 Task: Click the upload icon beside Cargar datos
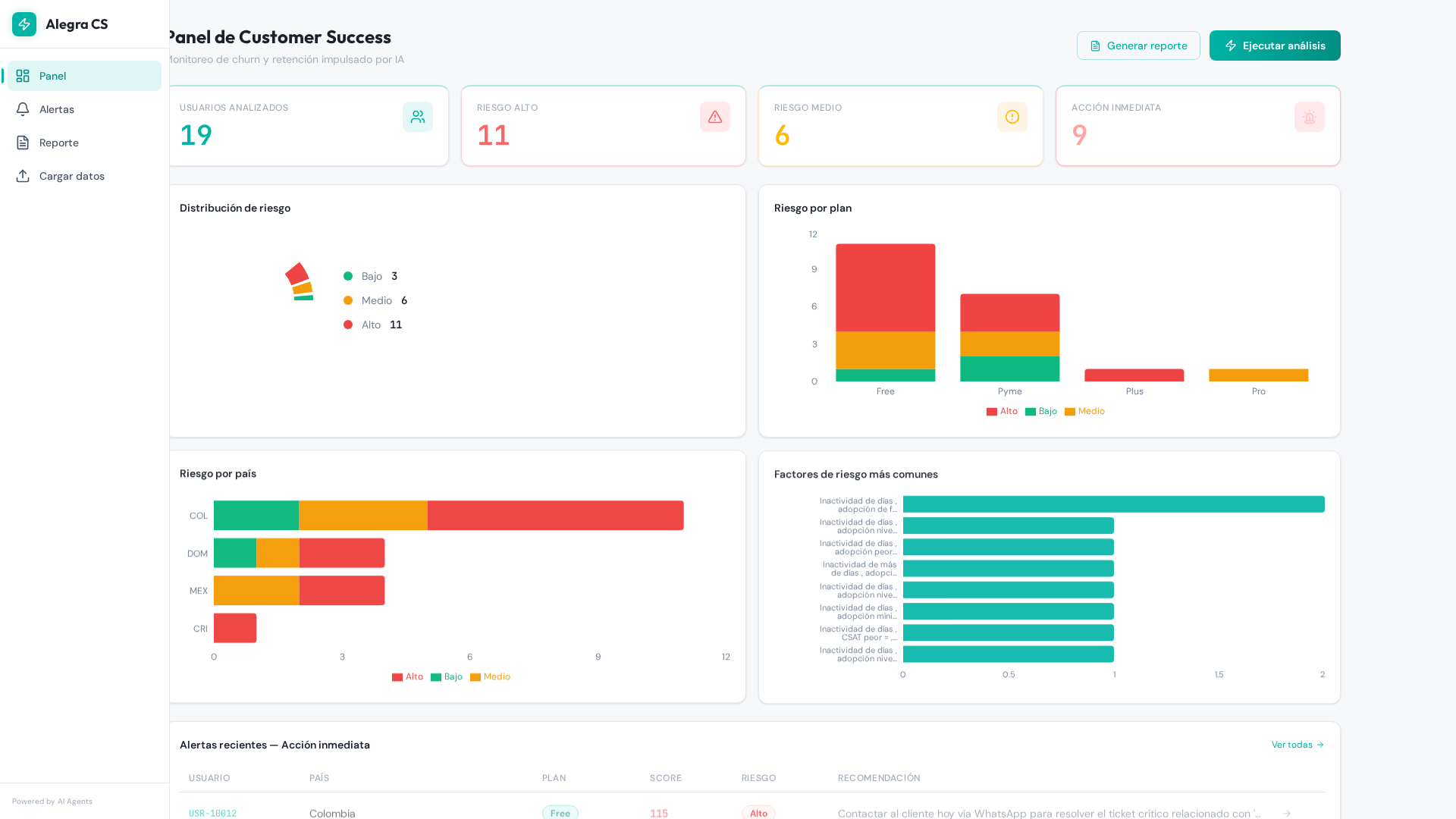(x=23, y=176)
